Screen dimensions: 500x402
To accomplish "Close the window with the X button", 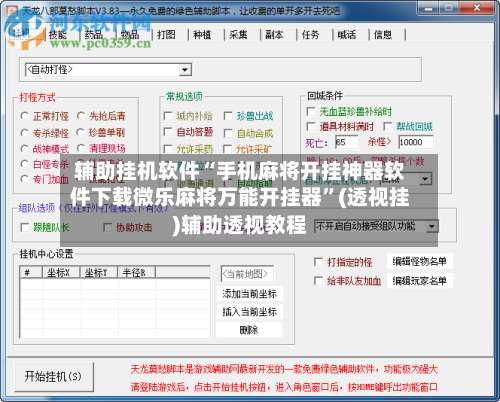I will coord(477,7).
